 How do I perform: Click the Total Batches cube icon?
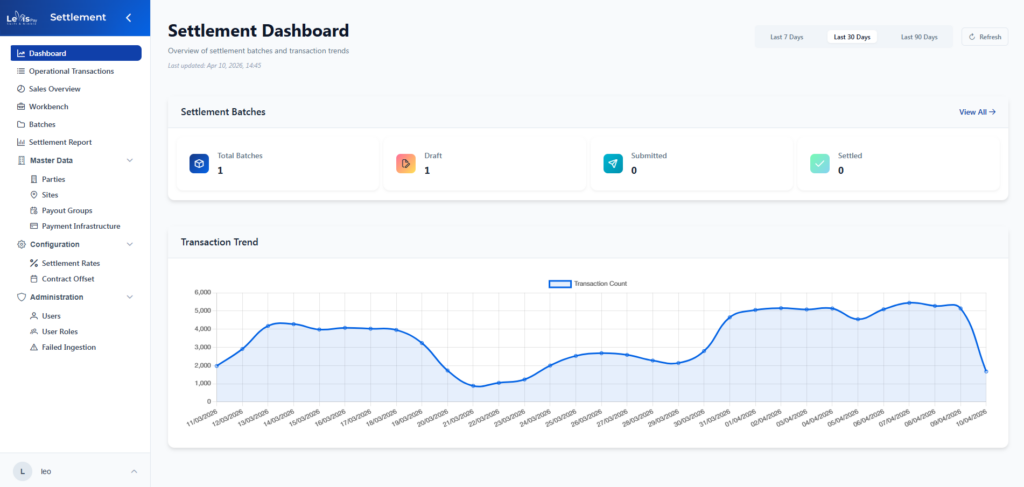click(199, 163)
